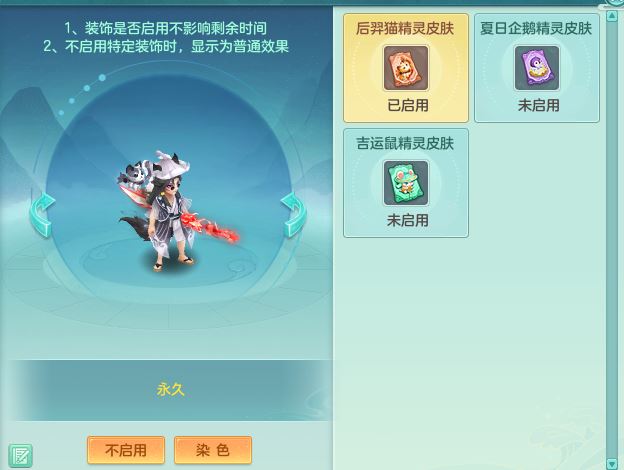Toggle the 未启用 status on 吉运鼠 skin
The width and height of the screenshot is (624, 470).
[408, 220]
